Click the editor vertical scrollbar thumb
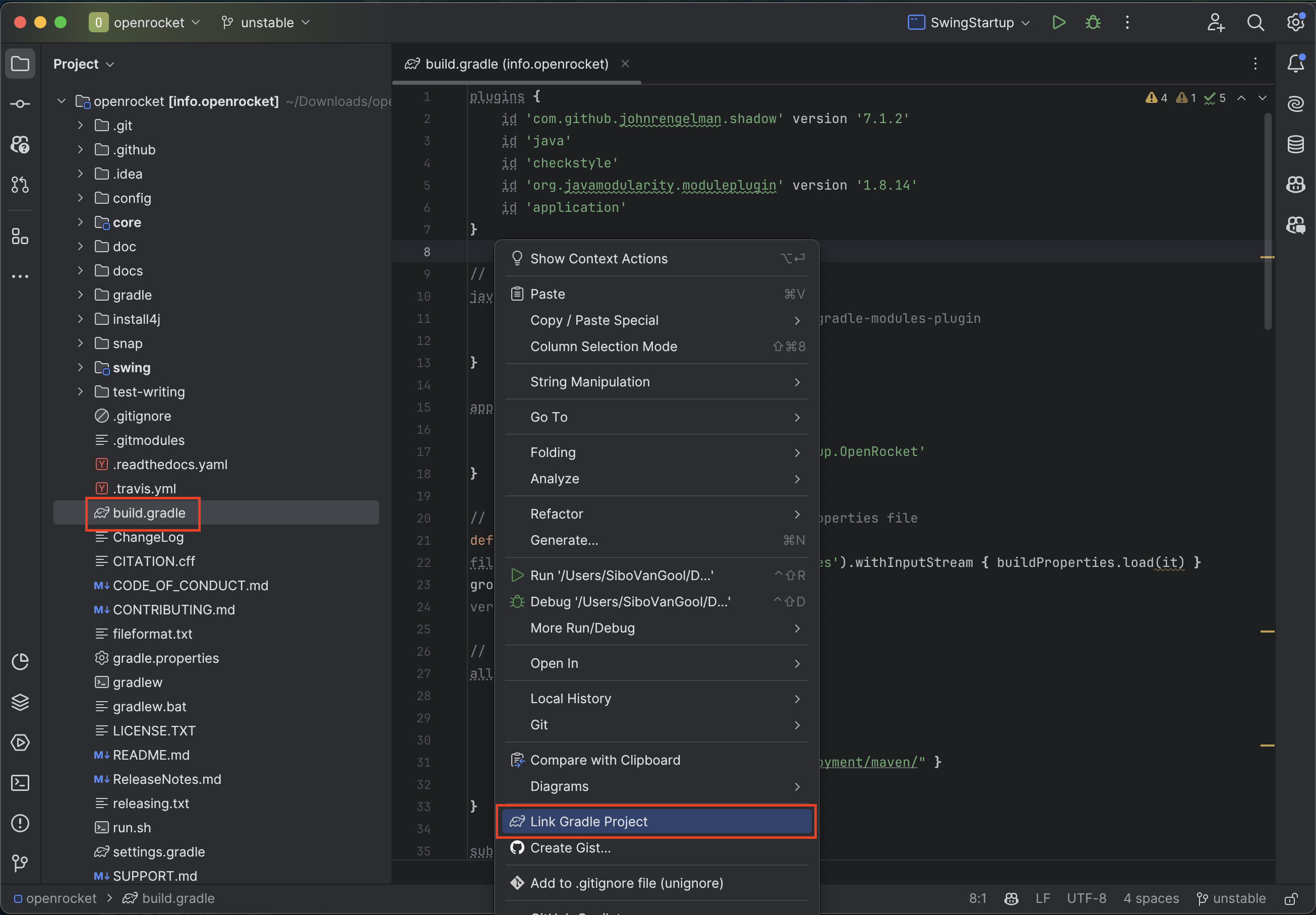This screenshot has width=1316, height=915. pyautogui.click(x=1267, y=221)
